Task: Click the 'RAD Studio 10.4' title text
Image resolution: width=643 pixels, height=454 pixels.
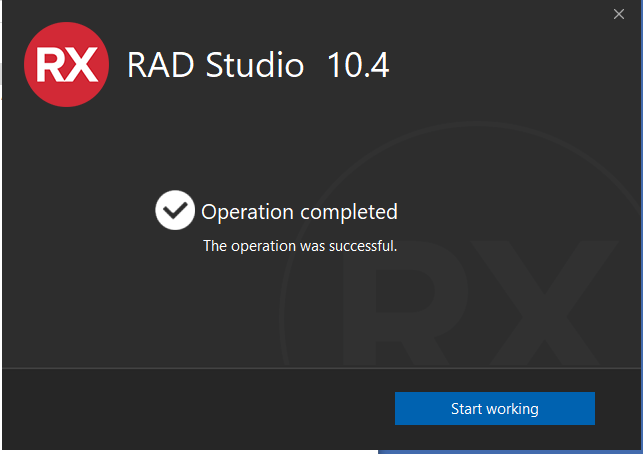Action: point(258,65)
